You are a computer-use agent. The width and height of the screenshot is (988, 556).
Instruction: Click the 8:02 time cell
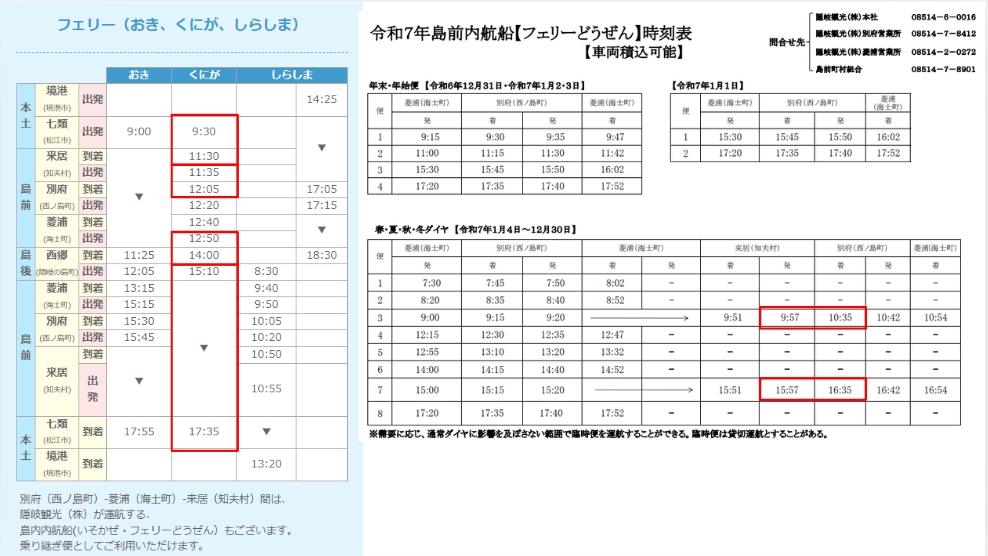(x=614, y=283)
